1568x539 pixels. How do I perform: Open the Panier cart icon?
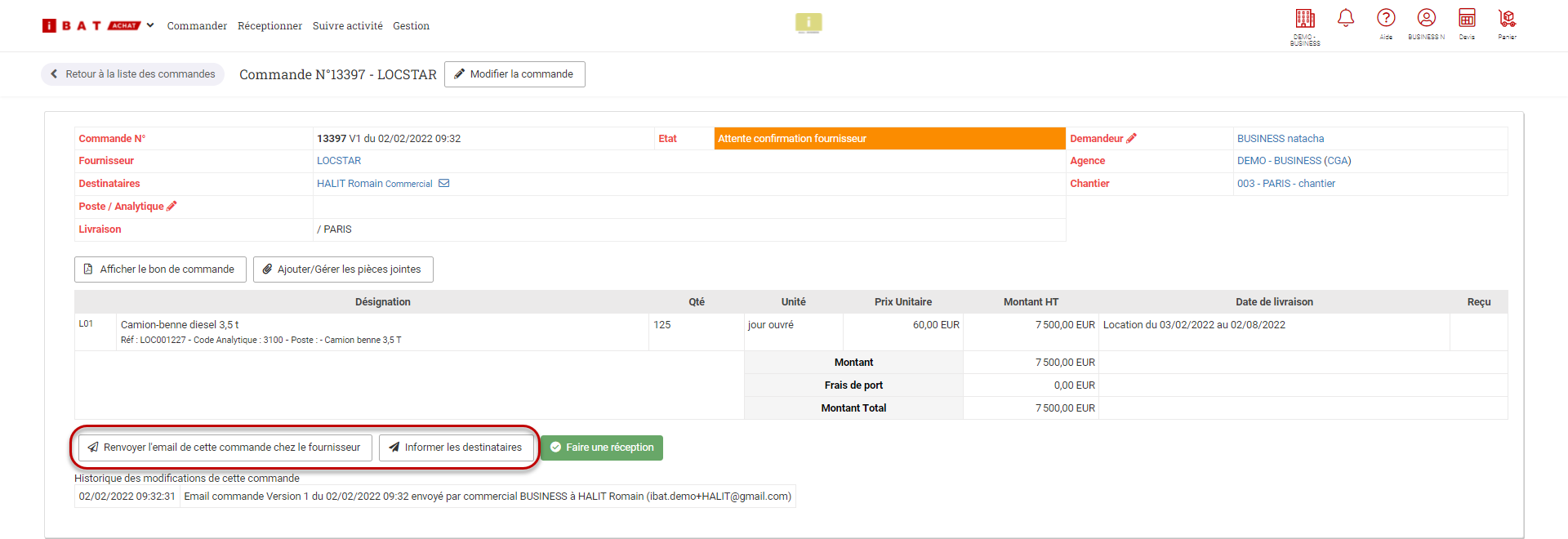(x=1507, y=18)
